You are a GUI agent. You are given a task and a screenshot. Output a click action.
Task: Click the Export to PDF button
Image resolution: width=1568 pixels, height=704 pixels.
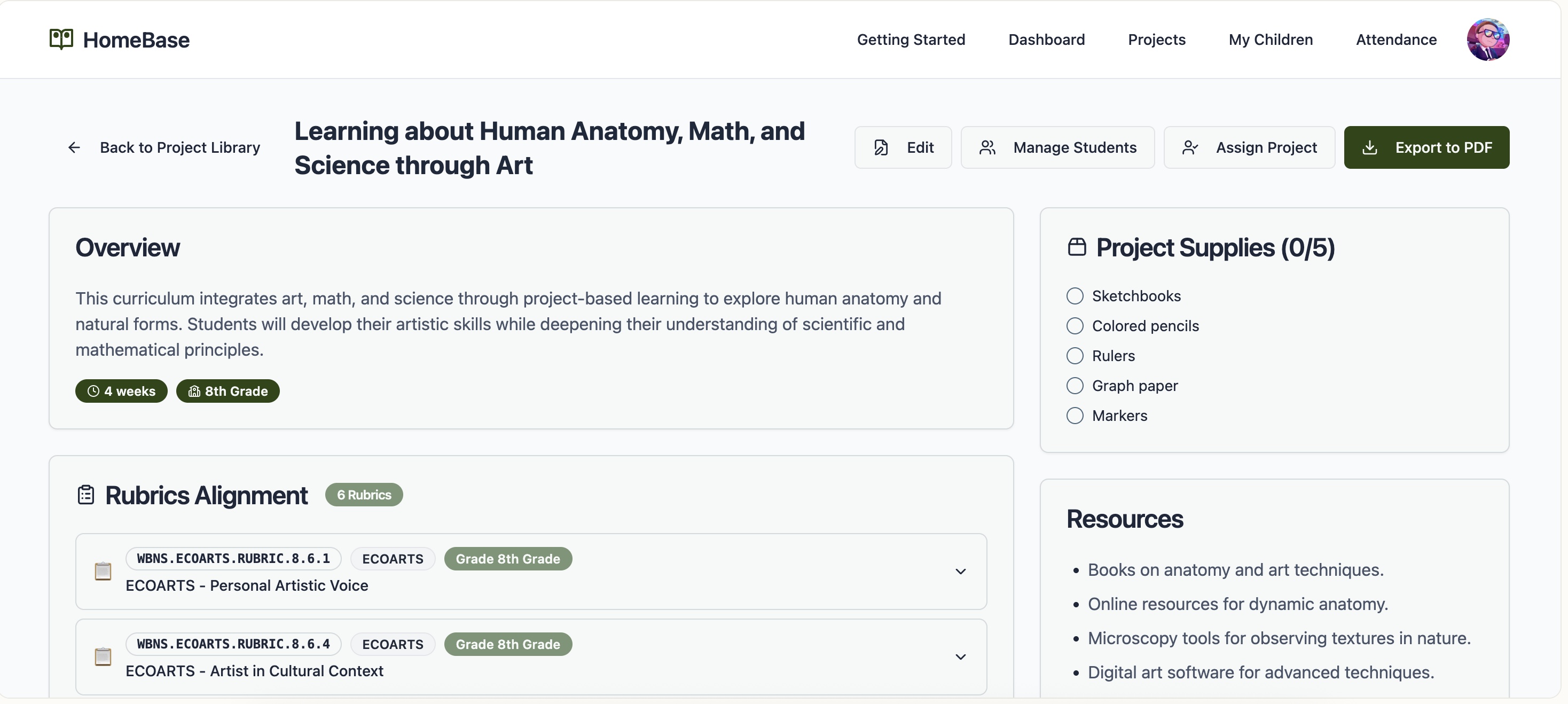pyautogui.click(x=1427, y=147)
